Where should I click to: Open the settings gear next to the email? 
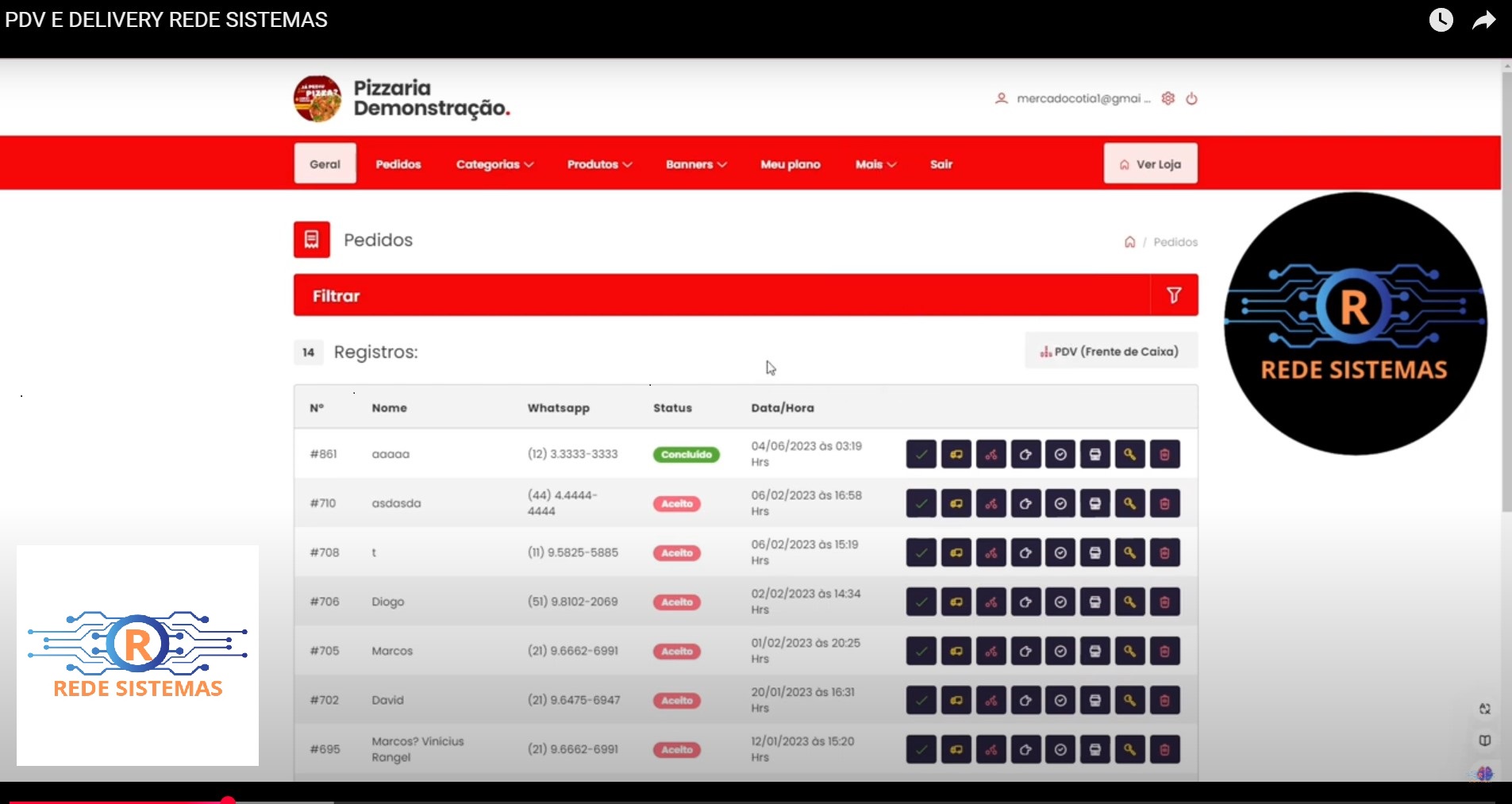coord(1168,98)
